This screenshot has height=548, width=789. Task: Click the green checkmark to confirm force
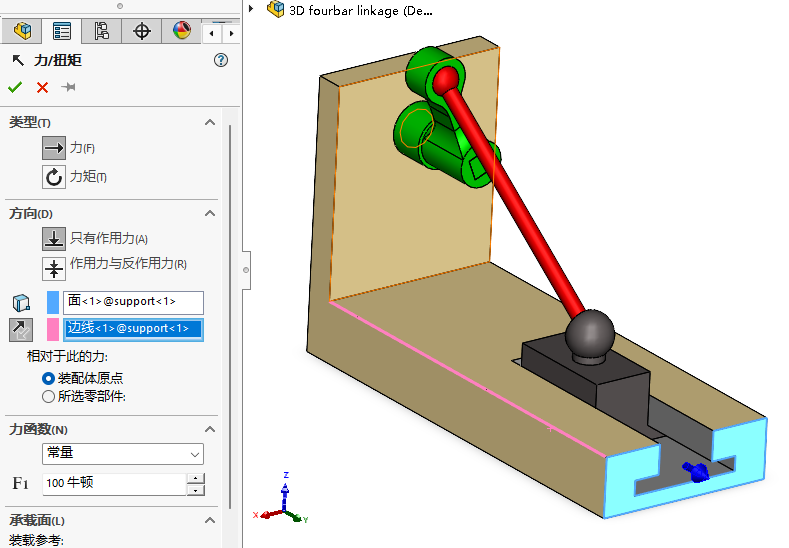pos(15,88)
